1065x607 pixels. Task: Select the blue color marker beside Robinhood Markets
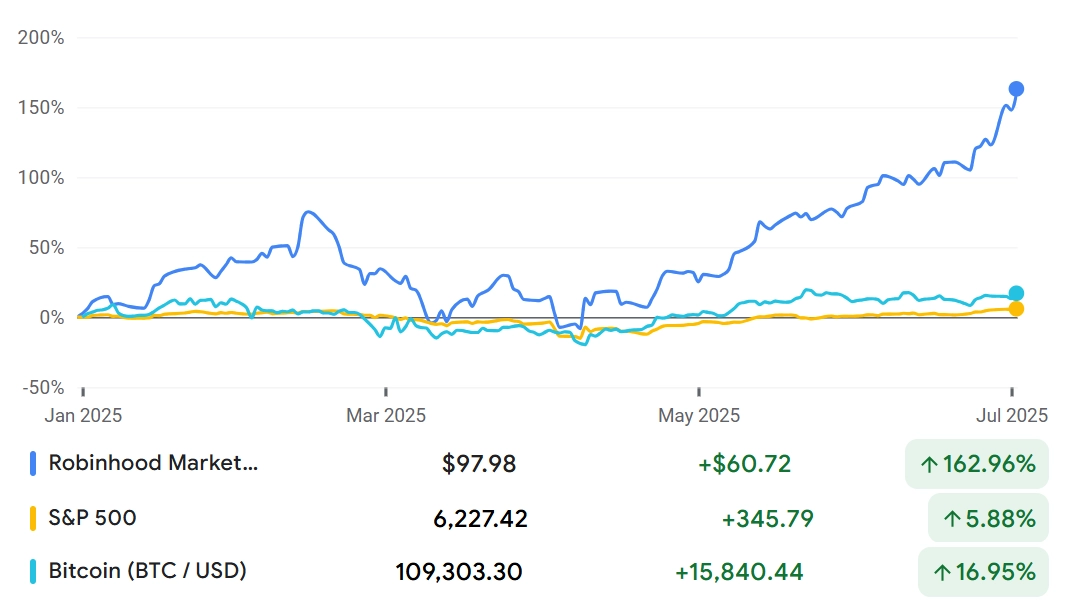pyautogui.click(x=33, y=463)
